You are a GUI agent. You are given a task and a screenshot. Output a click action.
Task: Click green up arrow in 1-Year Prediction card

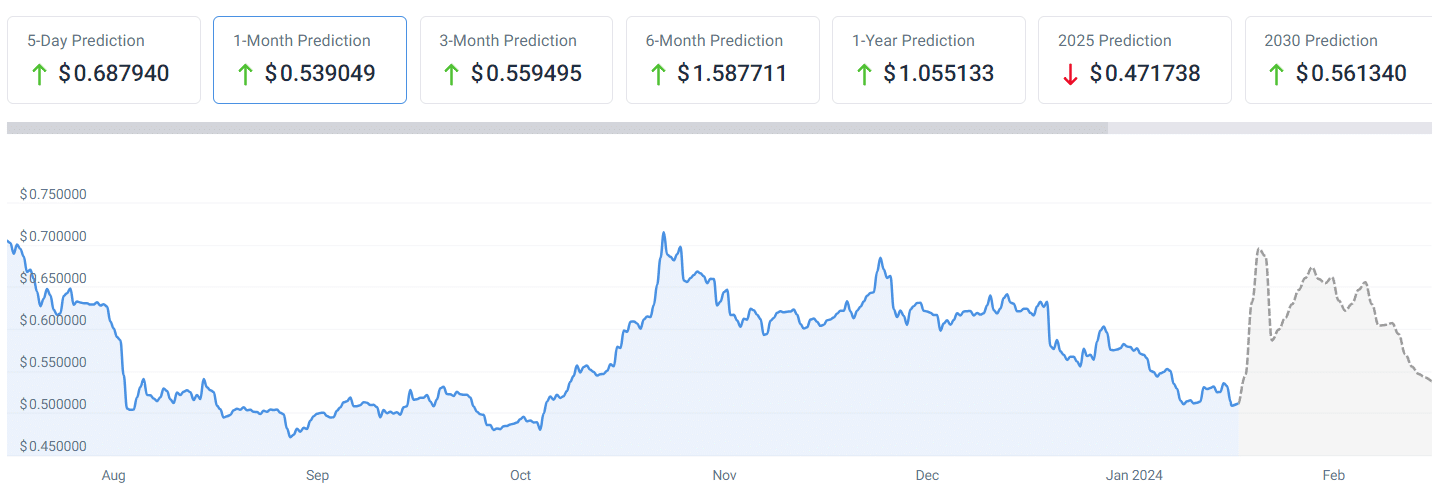pos(863,74)
